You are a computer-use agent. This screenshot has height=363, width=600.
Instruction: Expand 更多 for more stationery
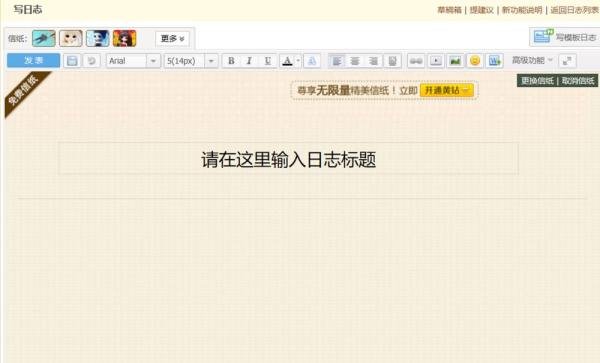pyautogui.click(x=173, y=39)
